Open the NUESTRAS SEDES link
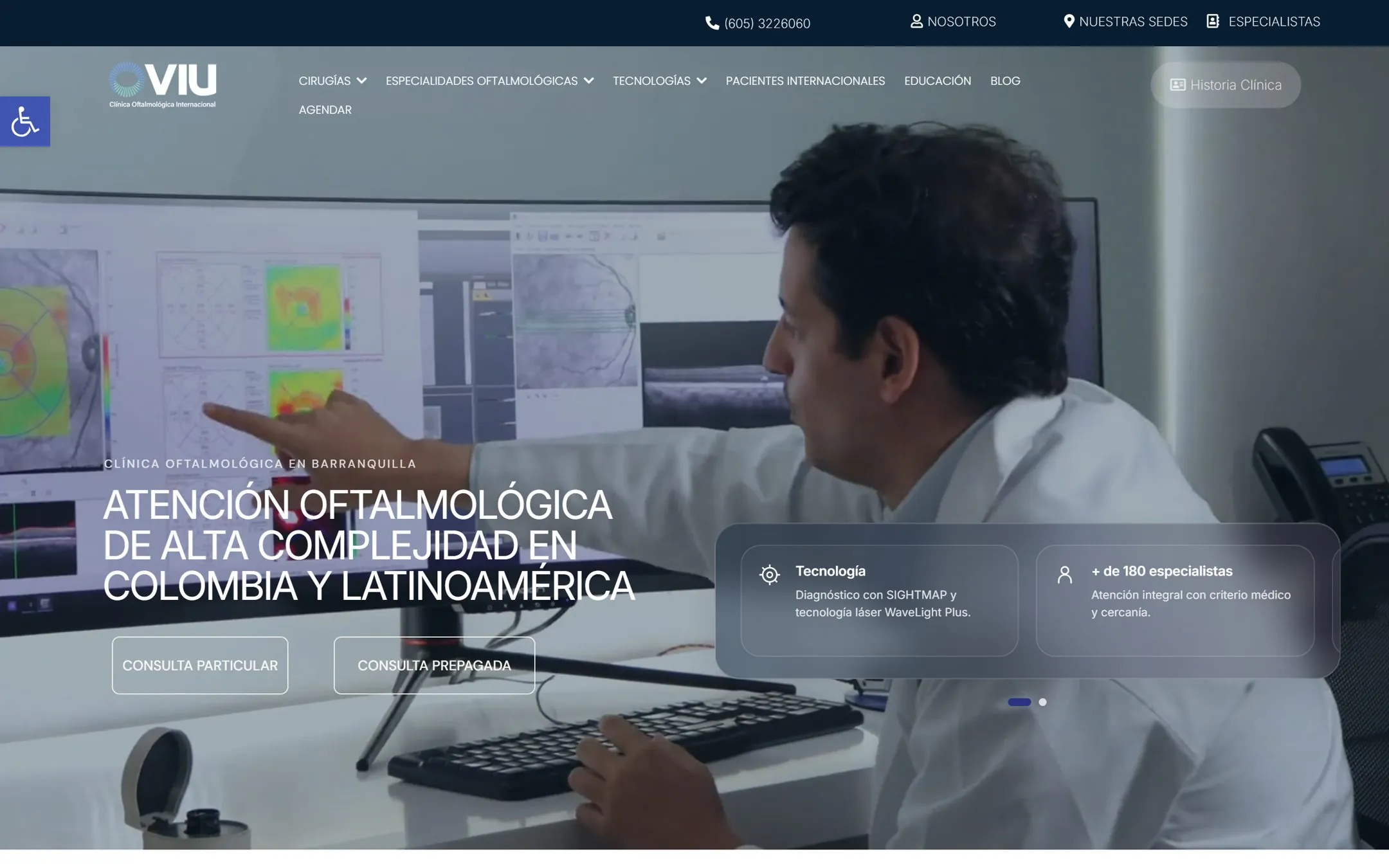1389x868 pixels. click(x=1133, y=21)
